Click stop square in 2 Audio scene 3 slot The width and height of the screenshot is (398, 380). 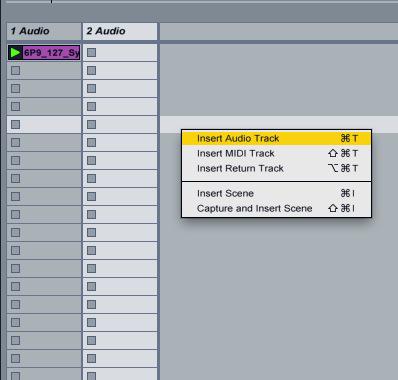91,88
